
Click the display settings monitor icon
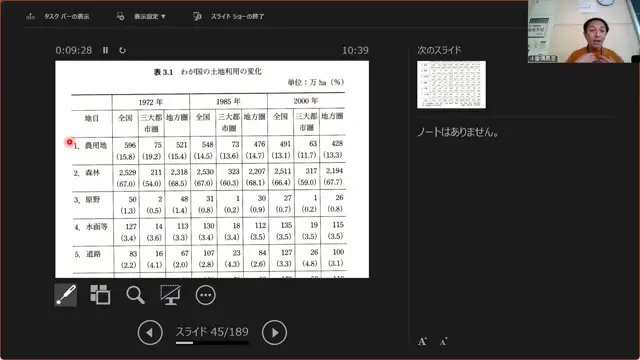point(120,16)
